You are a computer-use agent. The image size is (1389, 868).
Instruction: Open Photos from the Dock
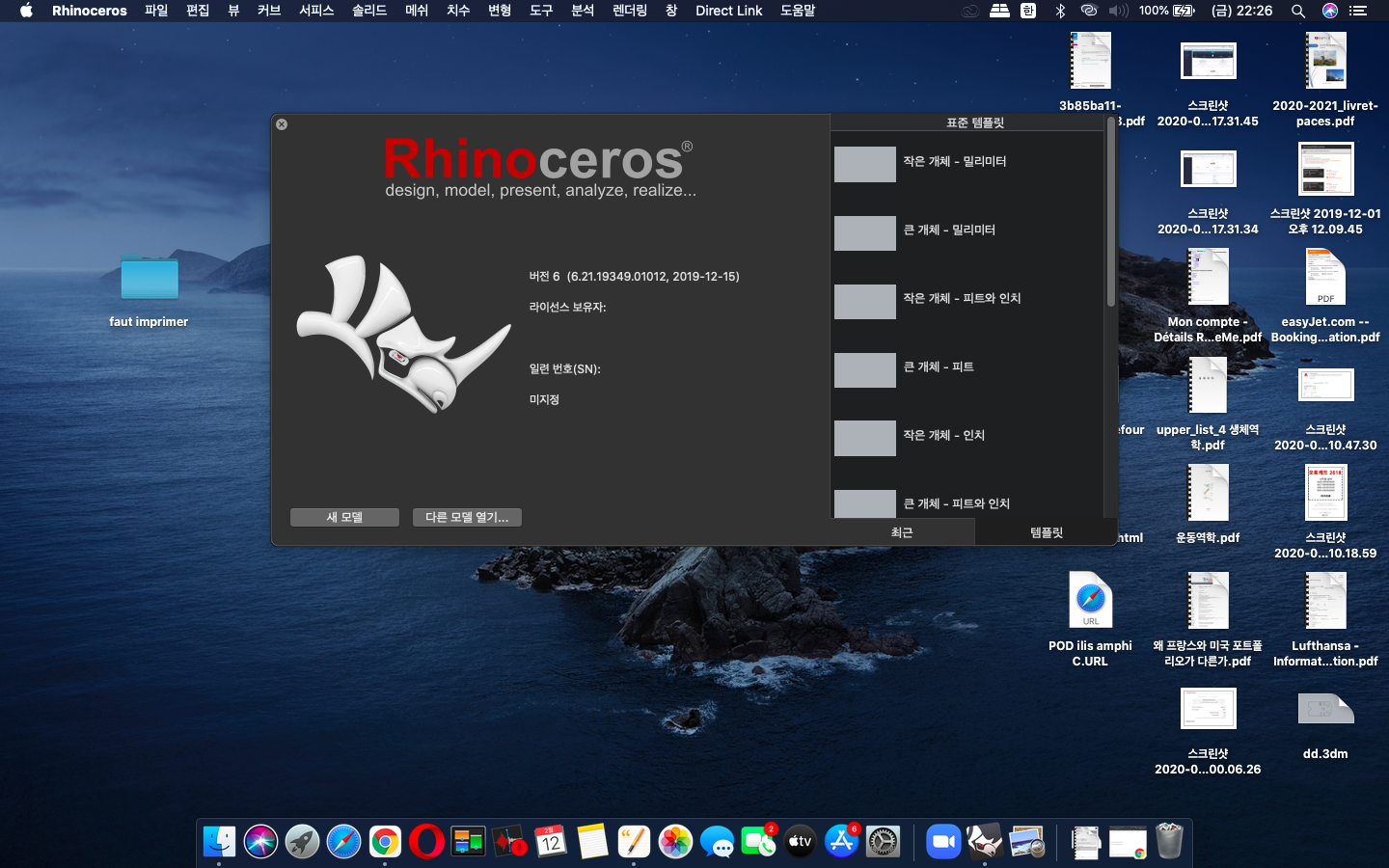point(675,842)
